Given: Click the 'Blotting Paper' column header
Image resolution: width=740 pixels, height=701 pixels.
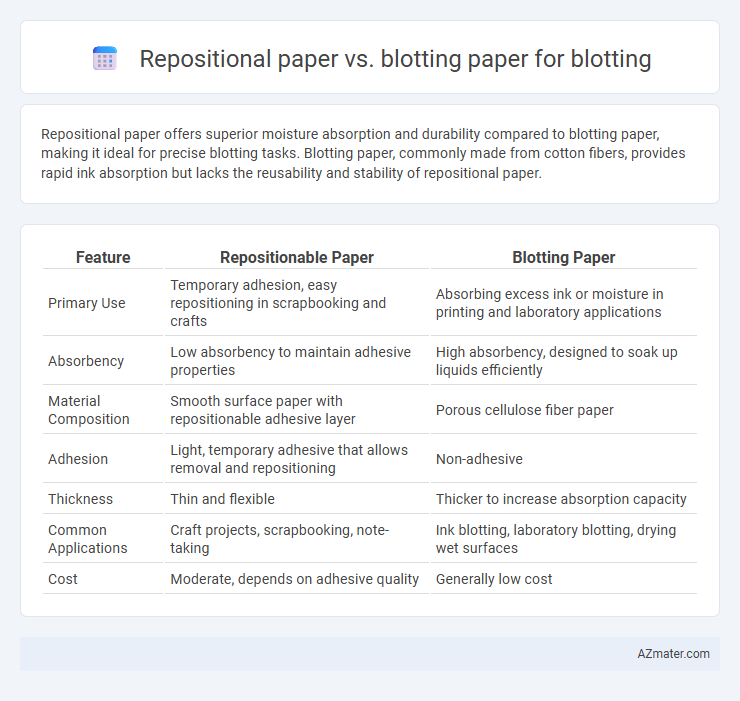Looking at the screenshot, I should tap(563, 257).
